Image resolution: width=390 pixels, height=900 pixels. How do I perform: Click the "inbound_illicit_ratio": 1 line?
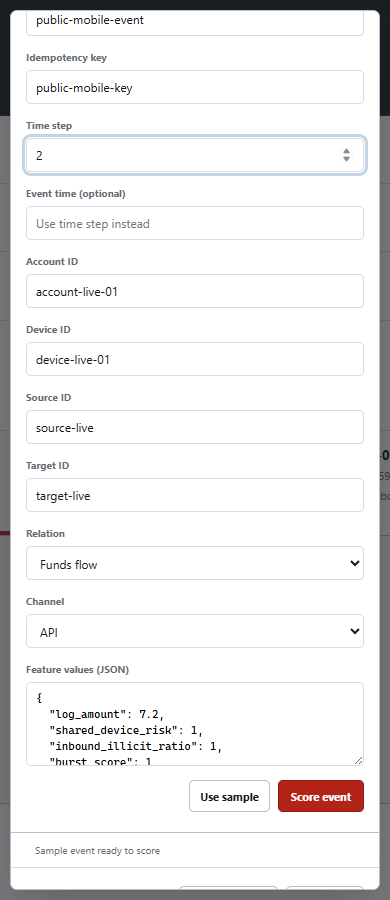pyautogui.click(x=136, y=746)
